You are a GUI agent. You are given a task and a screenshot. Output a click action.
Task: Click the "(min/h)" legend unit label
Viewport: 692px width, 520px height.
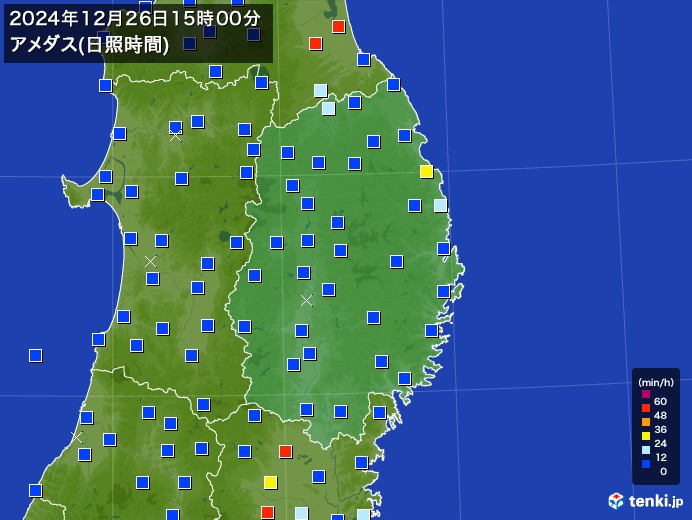point(656,382)
